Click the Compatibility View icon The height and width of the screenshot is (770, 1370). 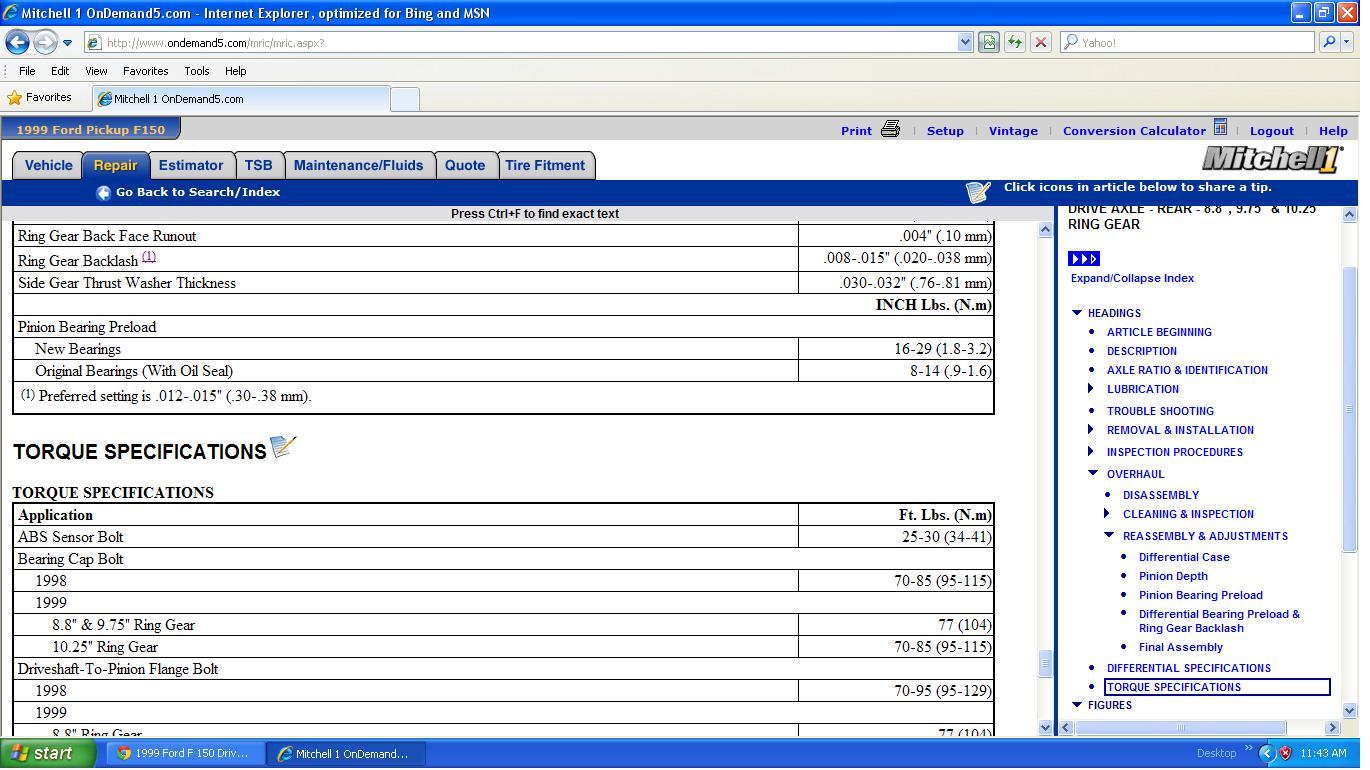click(988, 43)
